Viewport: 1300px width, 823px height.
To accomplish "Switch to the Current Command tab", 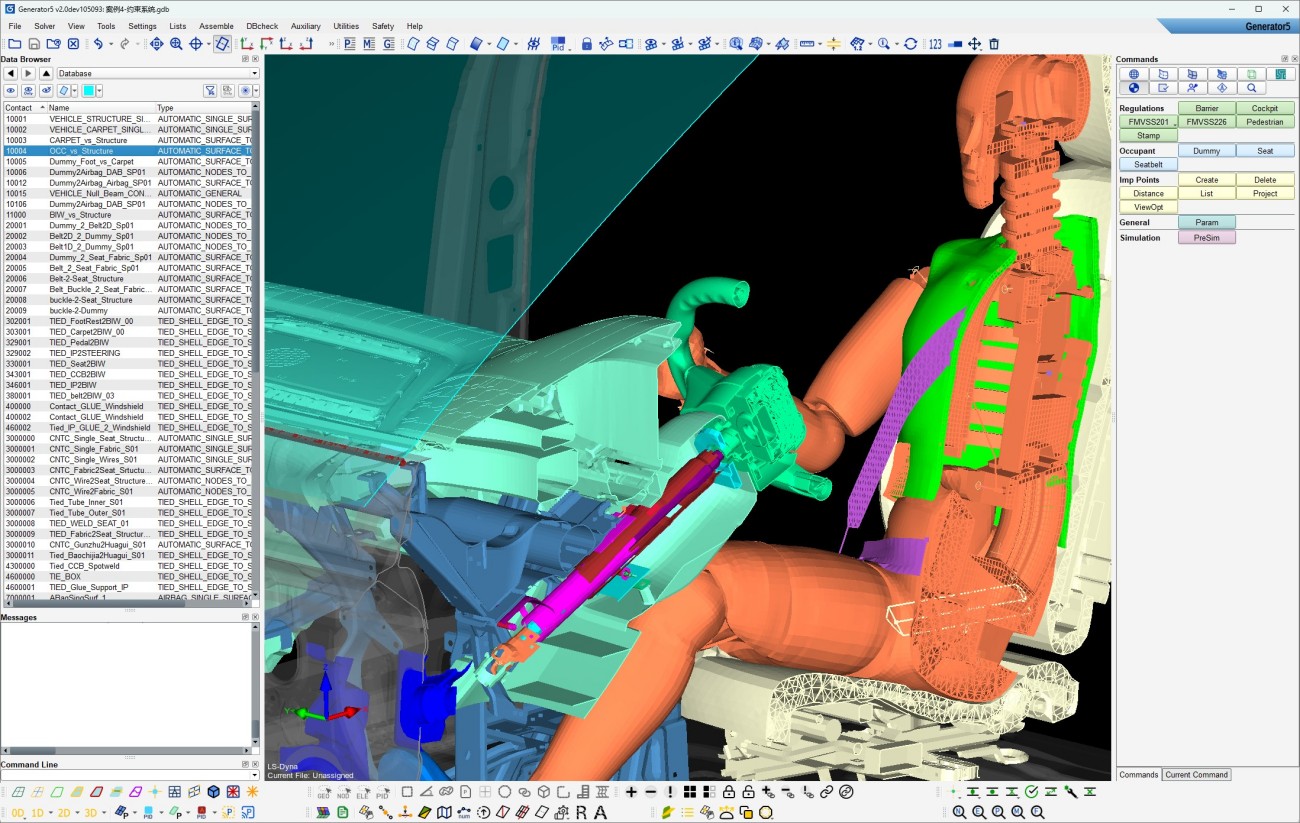I will point(1196,774).
